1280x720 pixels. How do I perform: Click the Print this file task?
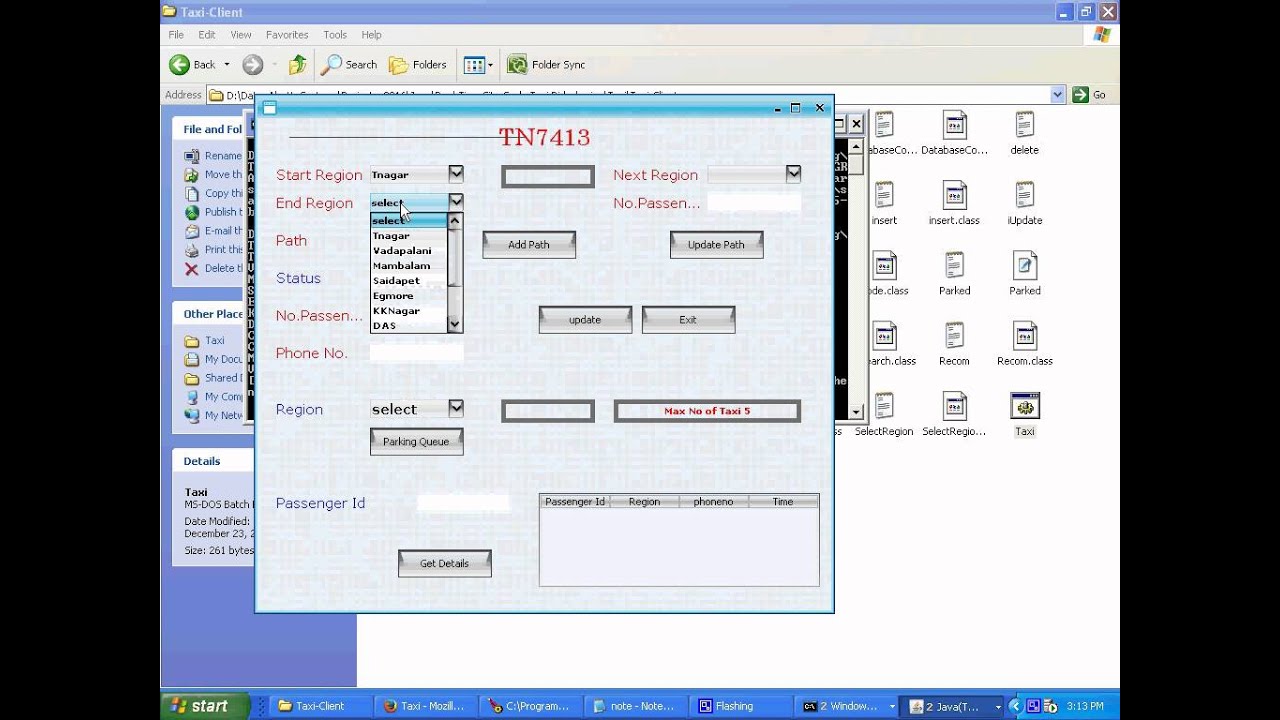213,250
